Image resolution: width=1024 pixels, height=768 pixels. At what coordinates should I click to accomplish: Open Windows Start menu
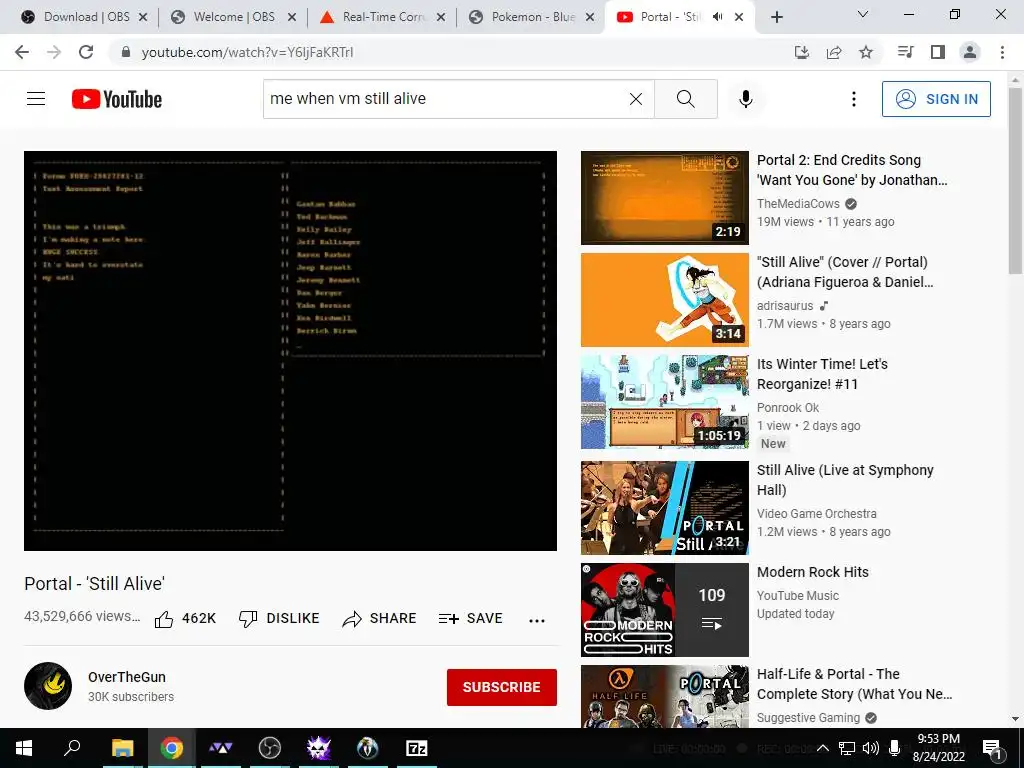[x=24, y=748]
